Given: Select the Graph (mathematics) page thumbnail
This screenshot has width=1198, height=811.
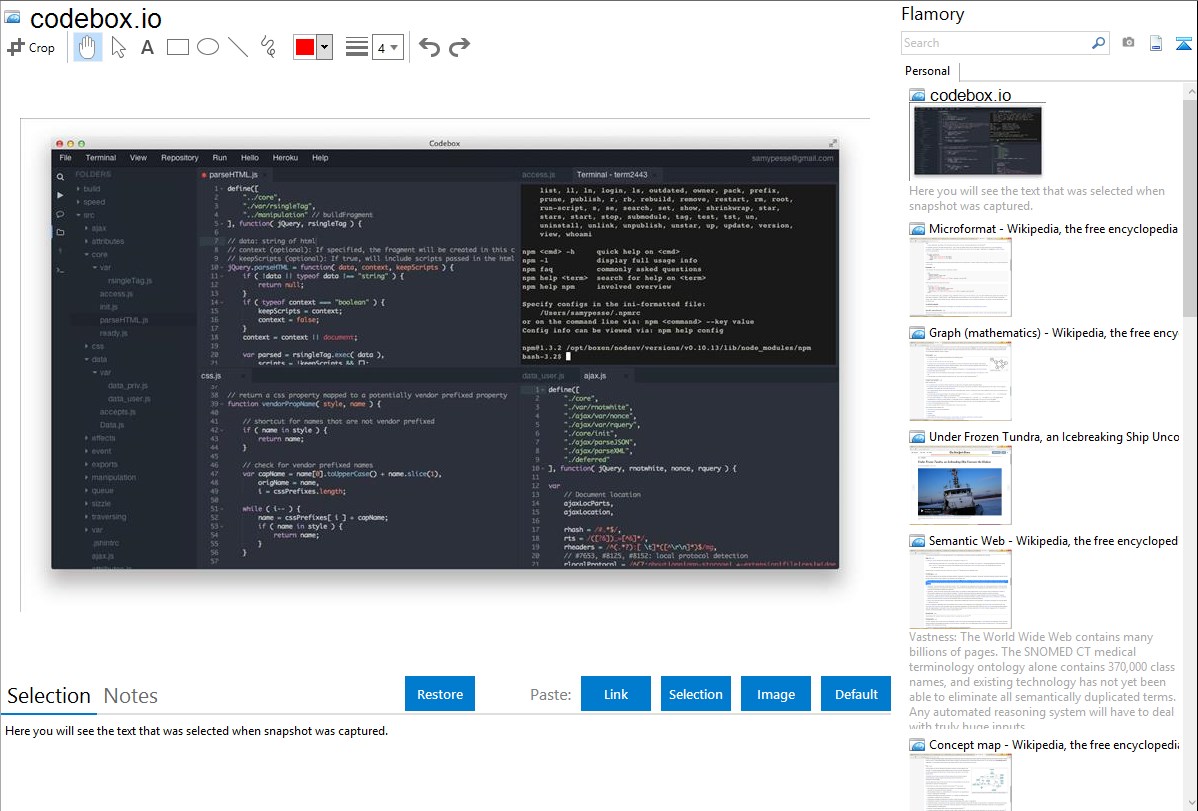Looking at the screenshot, I should 960,381.
